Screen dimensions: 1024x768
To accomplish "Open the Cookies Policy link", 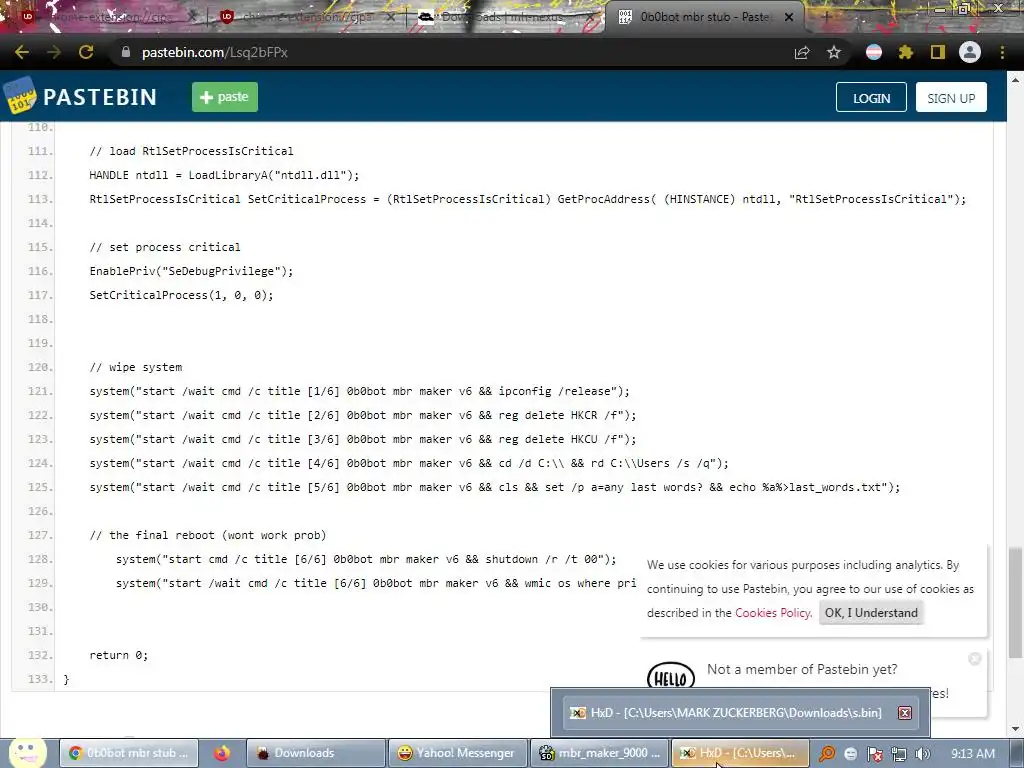I will [773, 613].
